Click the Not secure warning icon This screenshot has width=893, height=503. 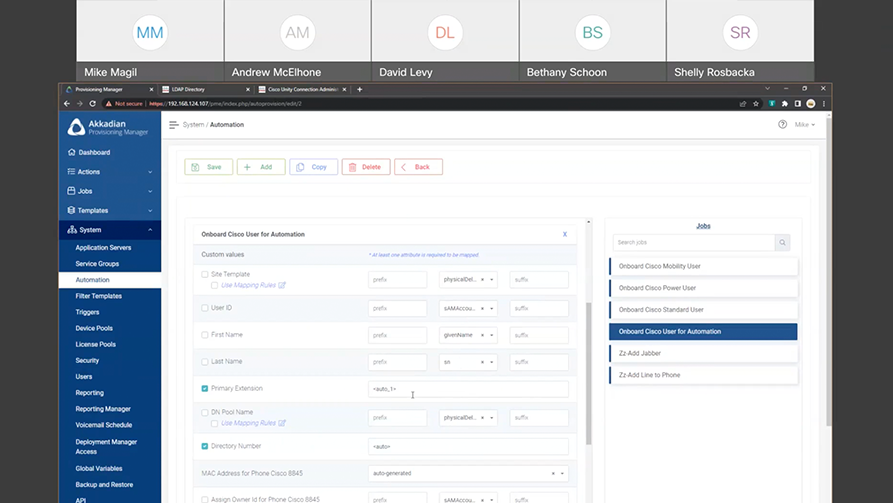pos(108,104)
